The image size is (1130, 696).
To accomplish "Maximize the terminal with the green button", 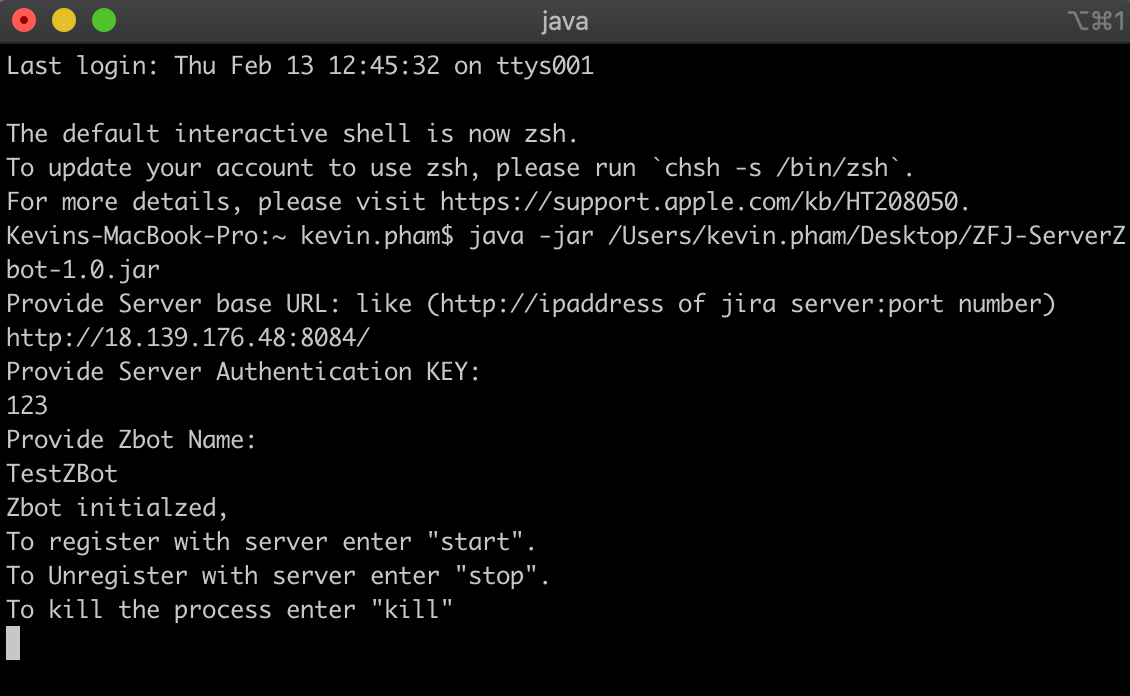I will (x=103, y=20).
